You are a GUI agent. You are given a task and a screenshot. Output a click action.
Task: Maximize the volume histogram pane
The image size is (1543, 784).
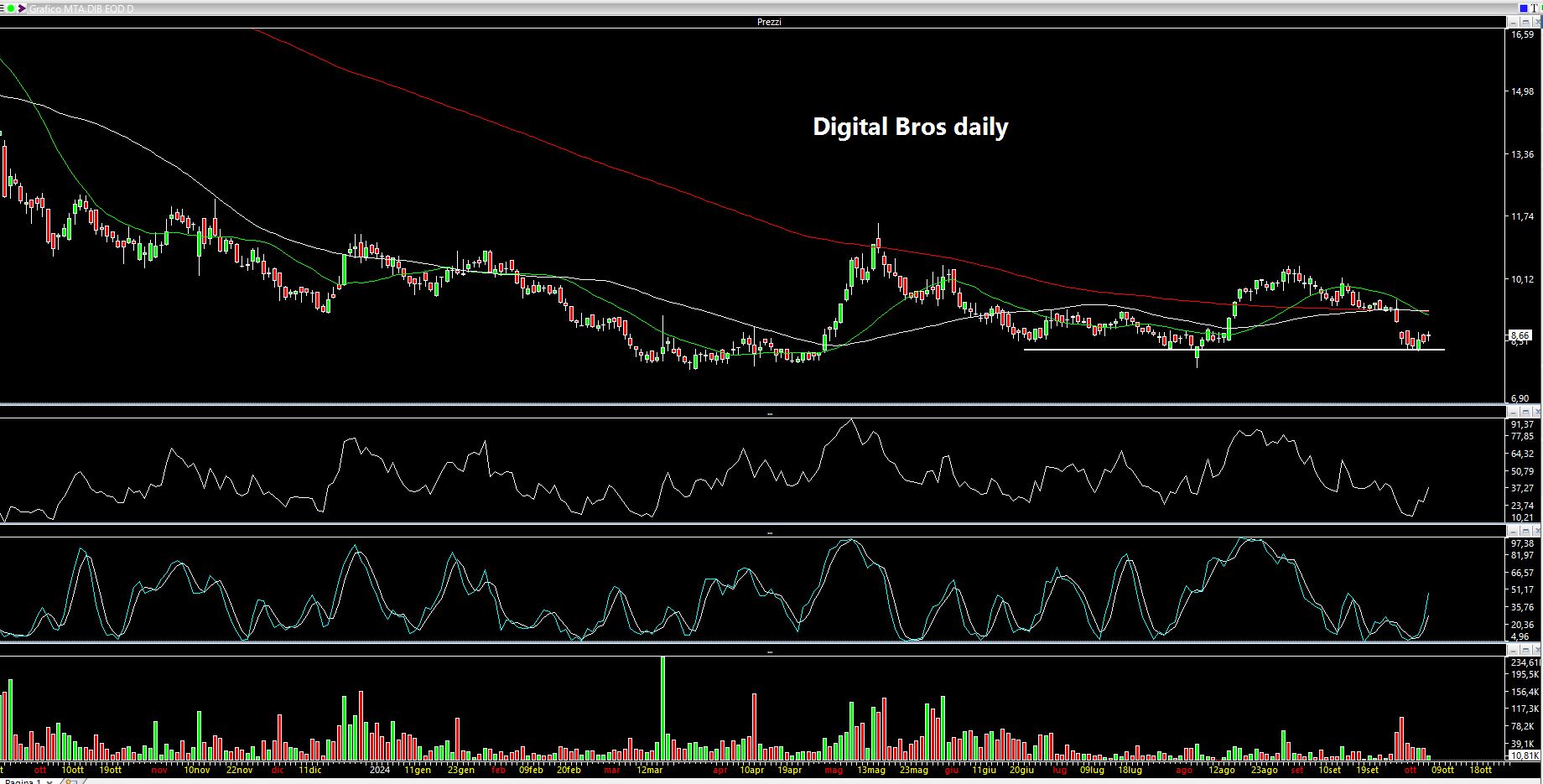pos(1525,650)
